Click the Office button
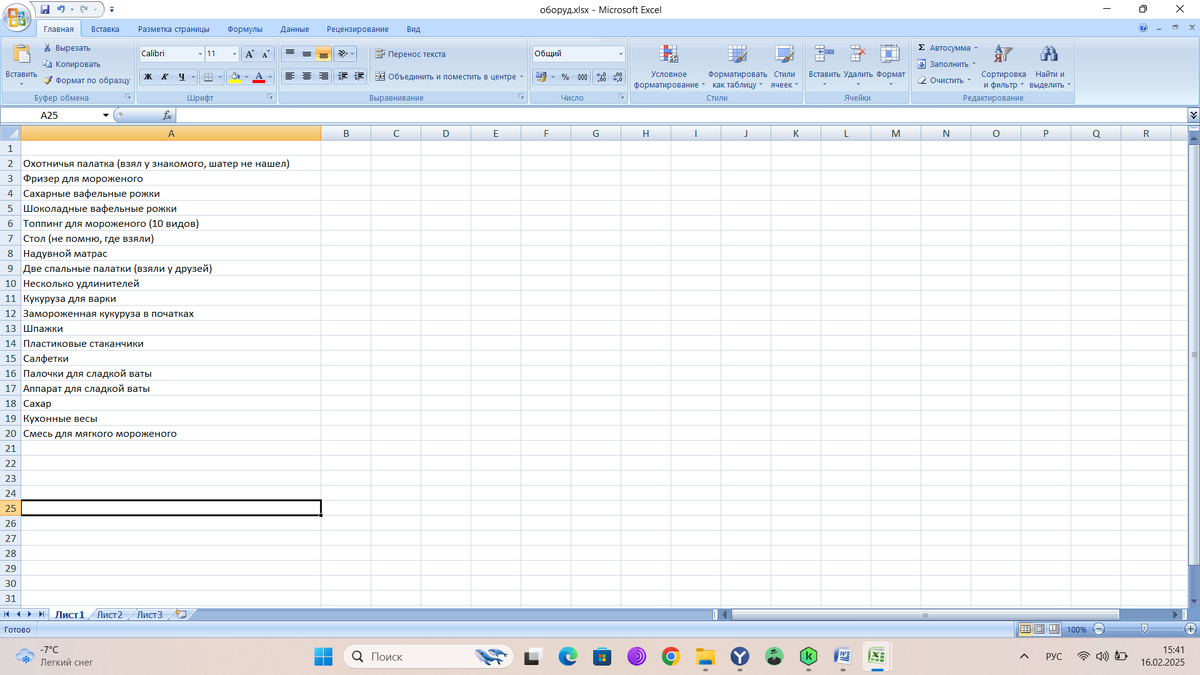This screenshot has height=675, width=1200. click(17, 18)
